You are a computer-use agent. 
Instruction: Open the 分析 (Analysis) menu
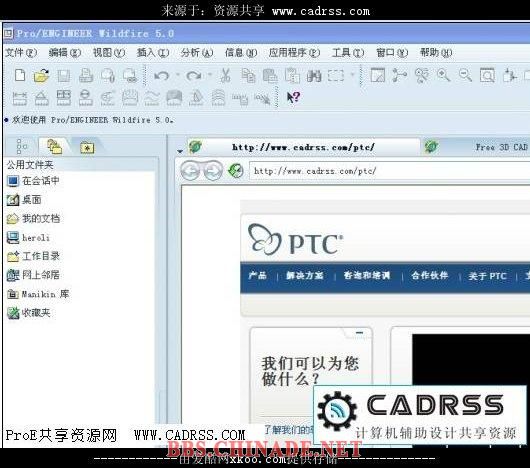click(x=197, y=53)
